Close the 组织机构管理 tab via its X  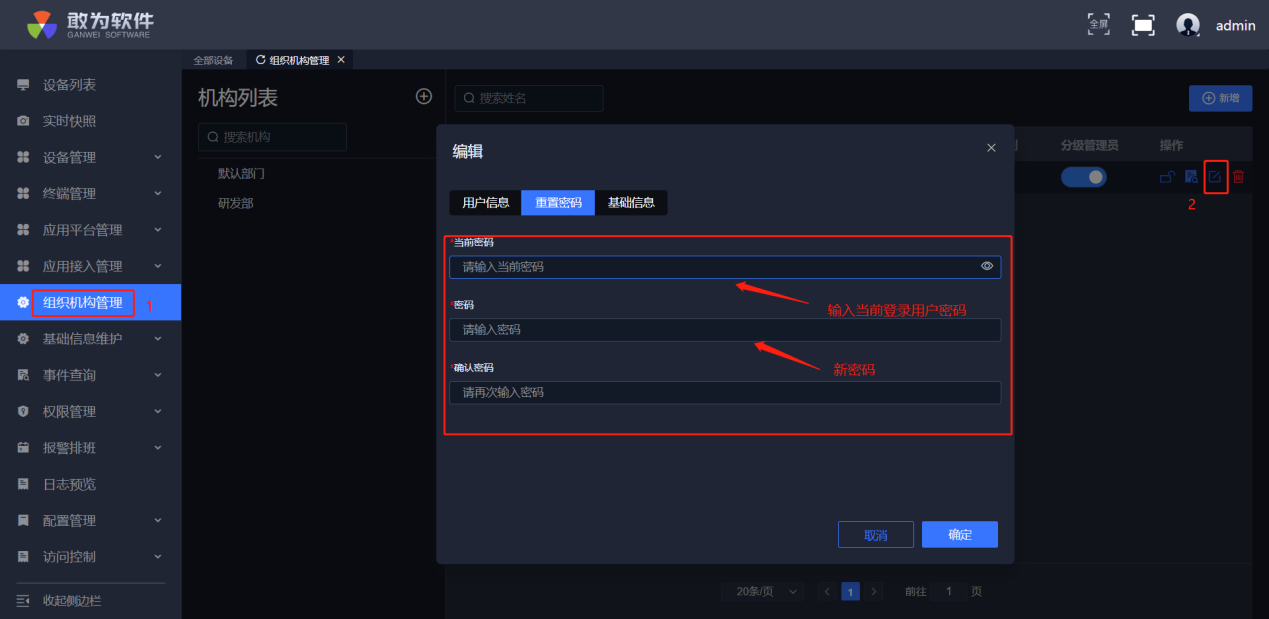point(341,60)
